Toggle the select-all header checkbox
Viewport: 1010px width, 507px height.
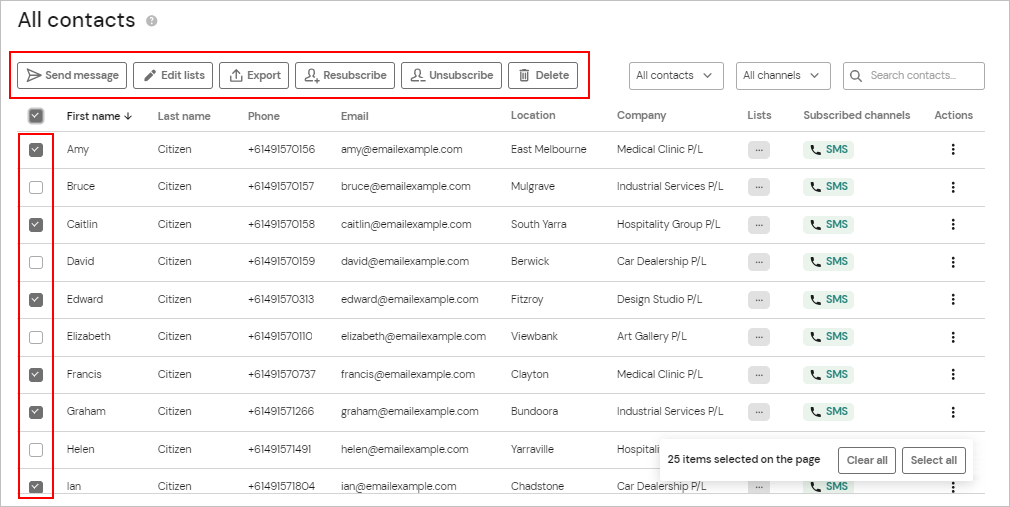pos(36,116)
